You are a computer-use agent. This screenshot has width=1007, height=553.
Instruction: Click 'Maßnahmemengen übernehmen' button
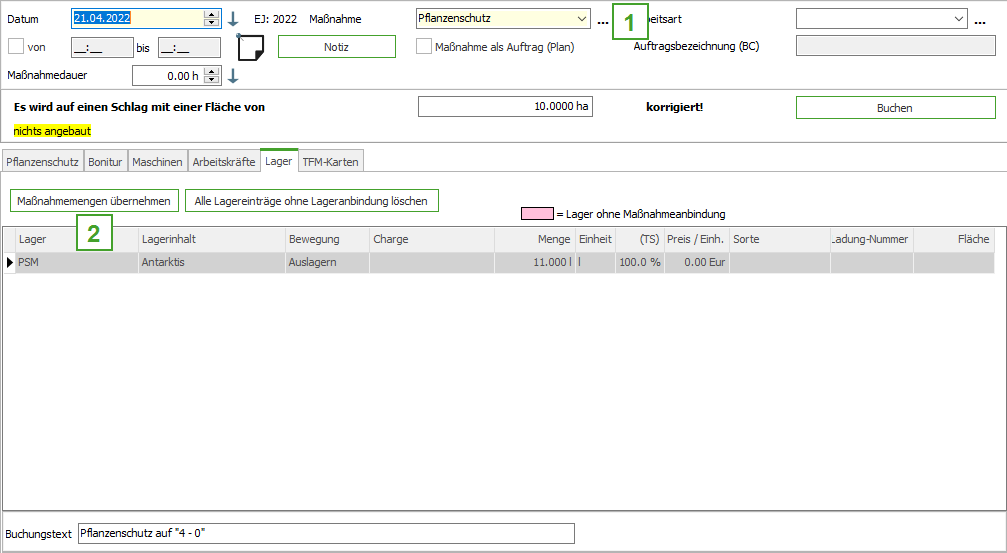point(95,201)
